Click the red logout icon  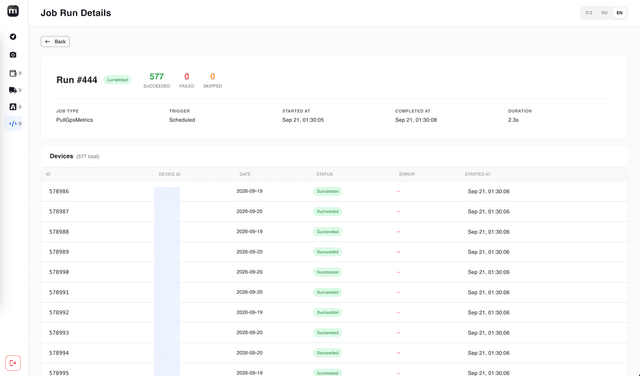point(13,363)
